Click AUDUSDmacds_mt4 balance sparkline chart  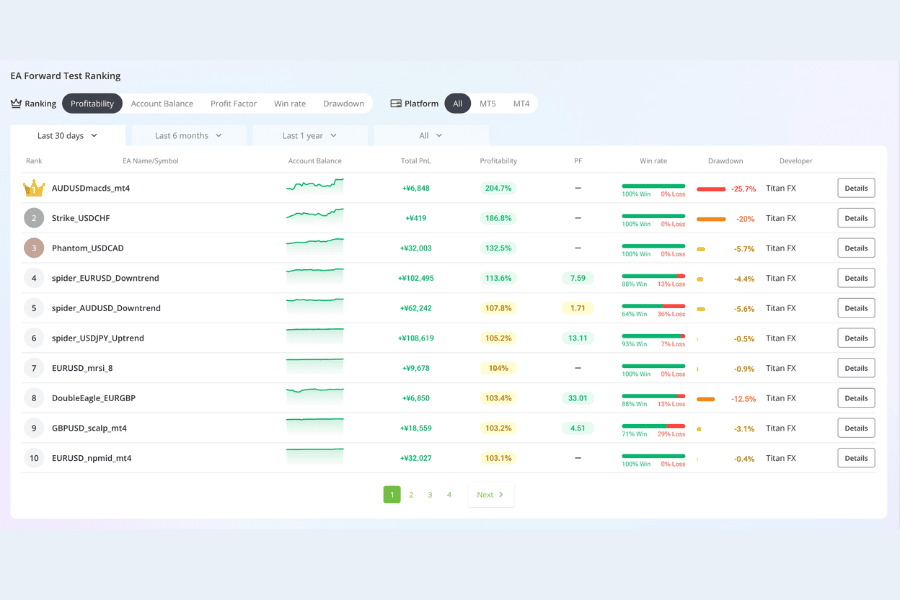coord(315,186)
